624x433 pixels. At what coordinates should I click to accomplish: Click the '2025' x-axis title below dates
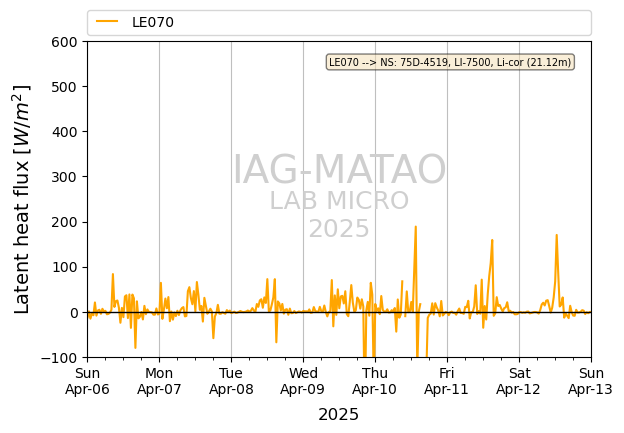339,415
